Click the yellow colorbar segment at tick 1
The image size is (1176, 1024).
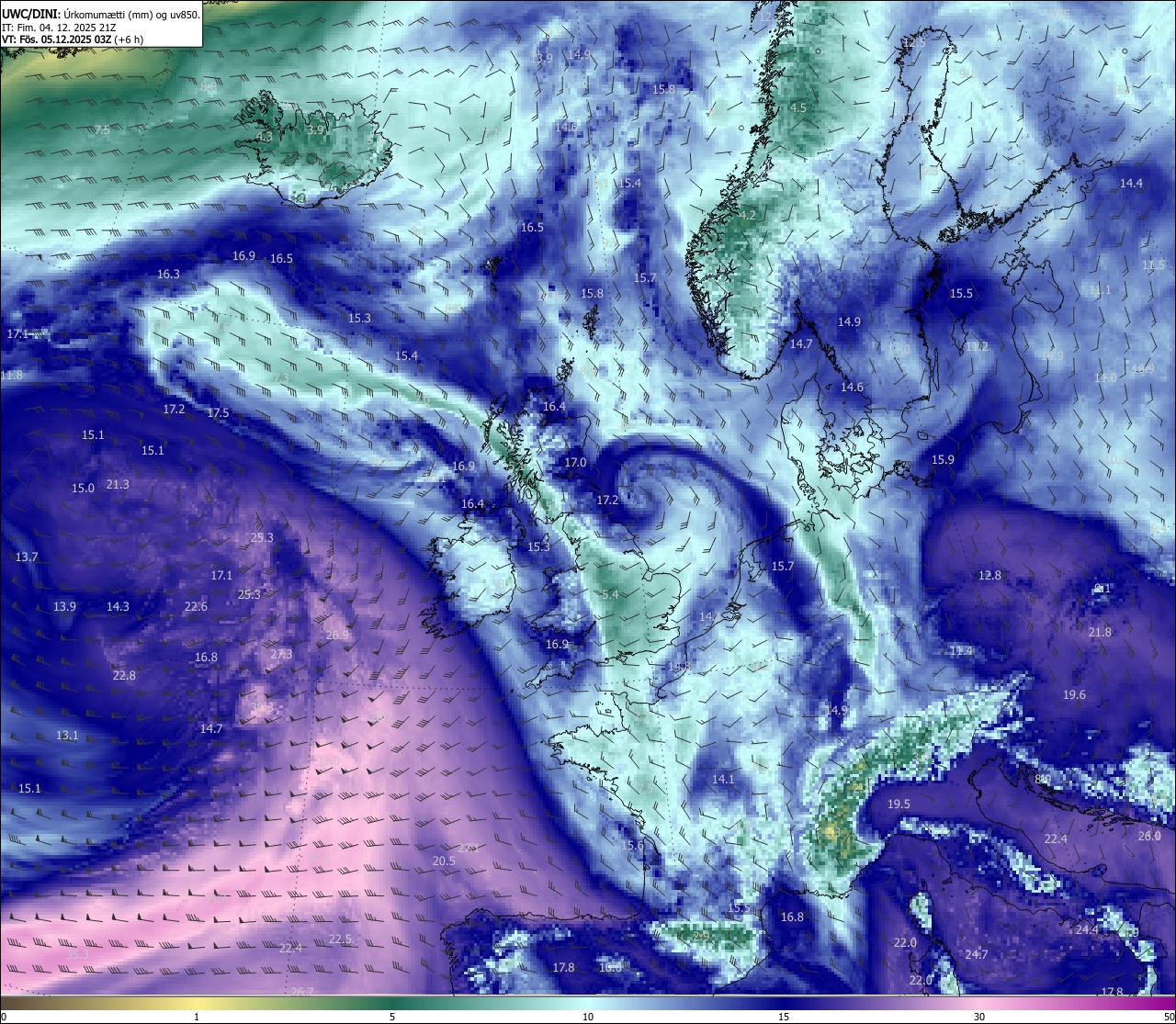[x=196, y=1003]
